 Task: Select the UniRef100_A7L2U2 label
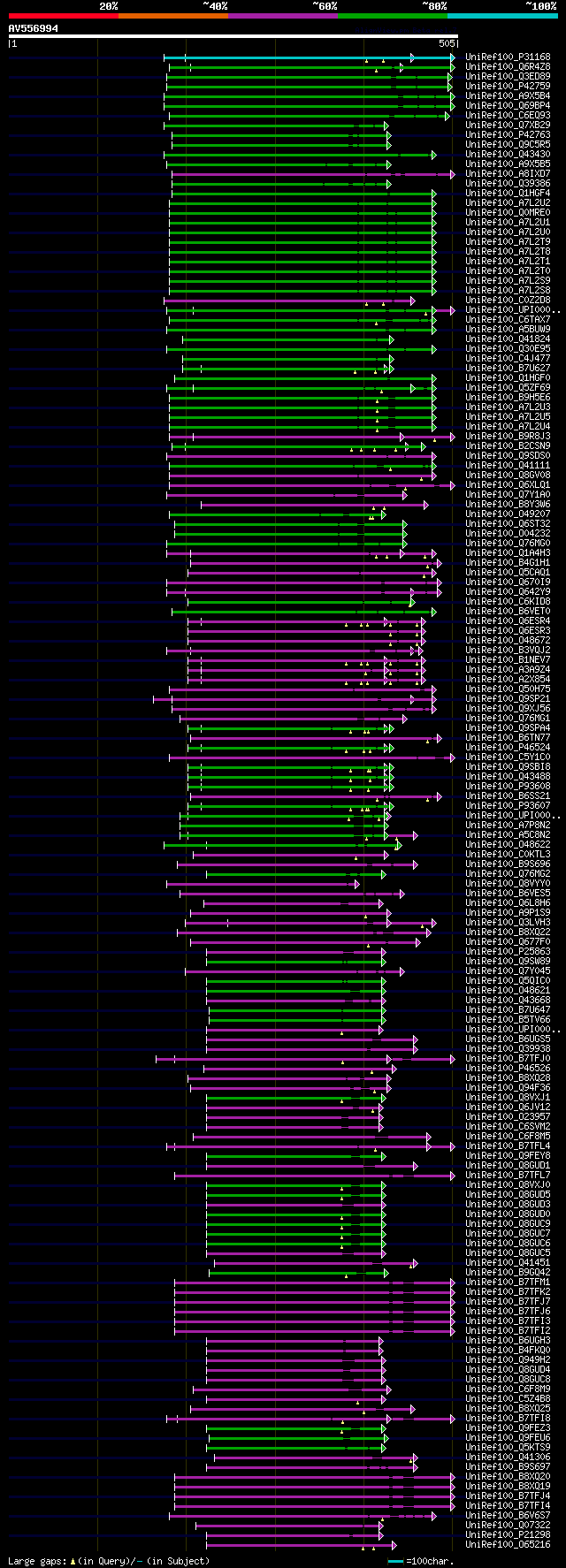point(508,203)
